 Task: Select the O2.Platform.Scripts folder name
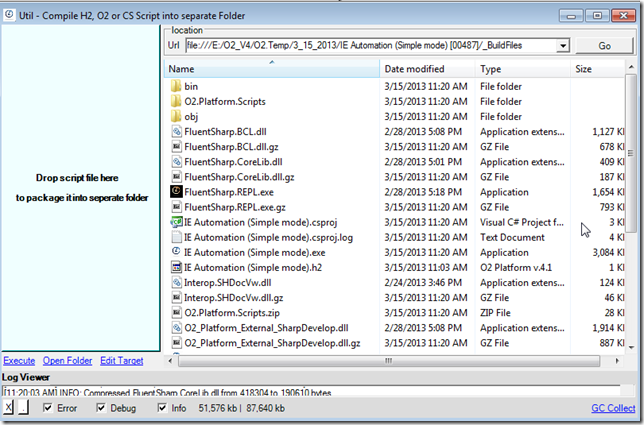pos(225,101)
